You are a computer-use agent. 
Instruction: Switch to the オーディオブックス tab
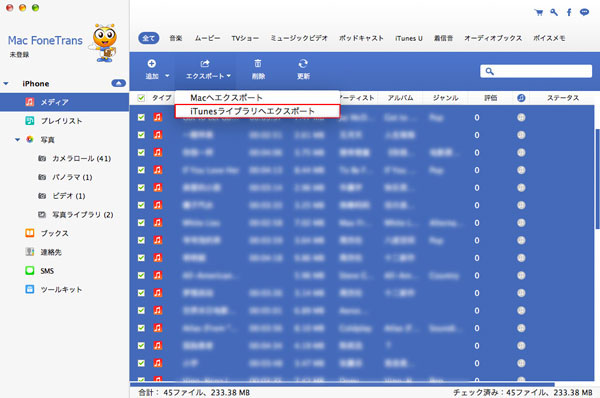[x=493, y=38]
